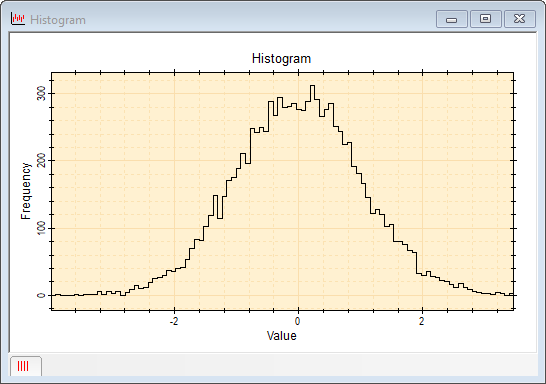Click the y-axis tick label 100
546x384 pixels.
coord(41,228)
